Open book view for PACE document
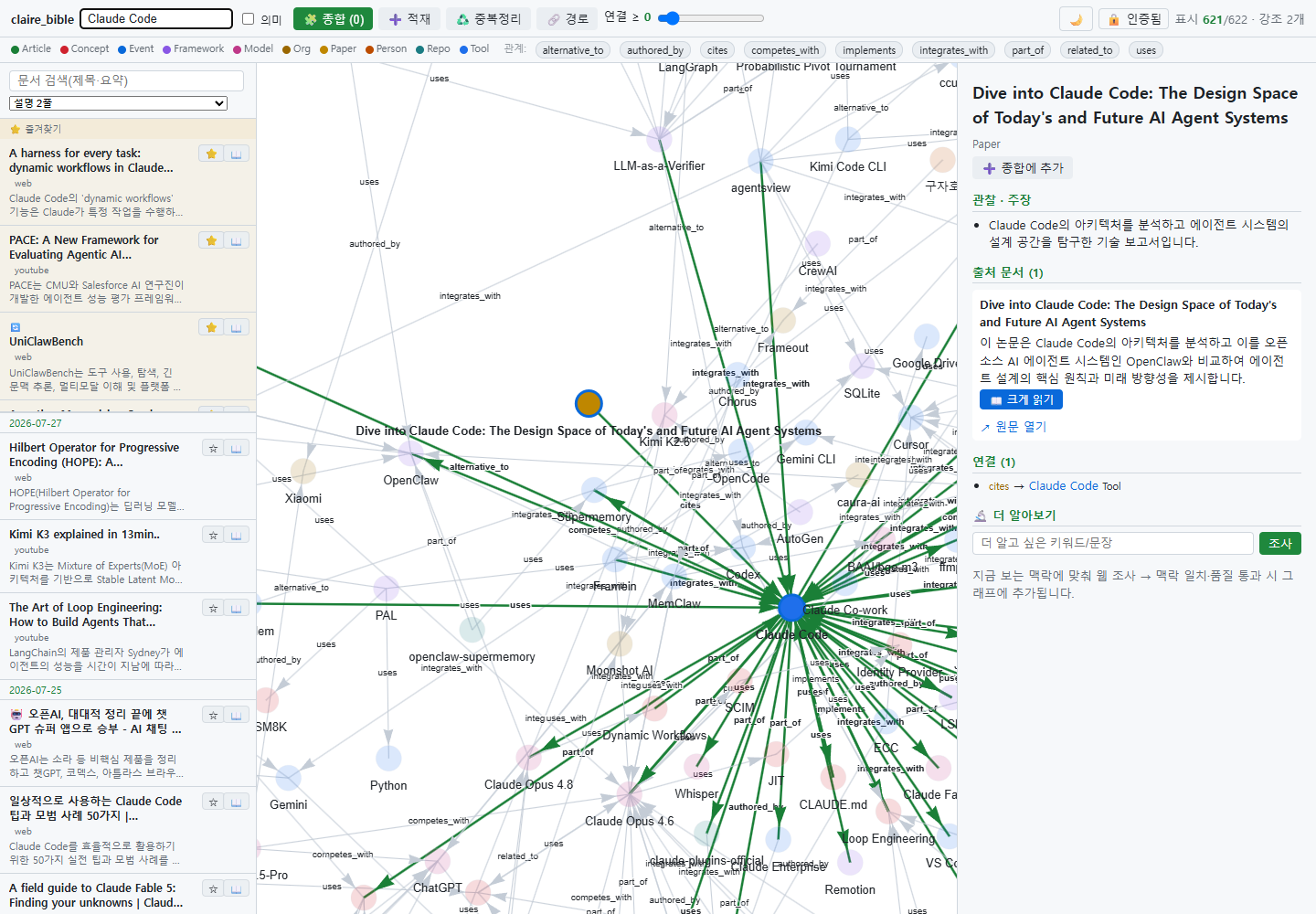 click(236, 240)
